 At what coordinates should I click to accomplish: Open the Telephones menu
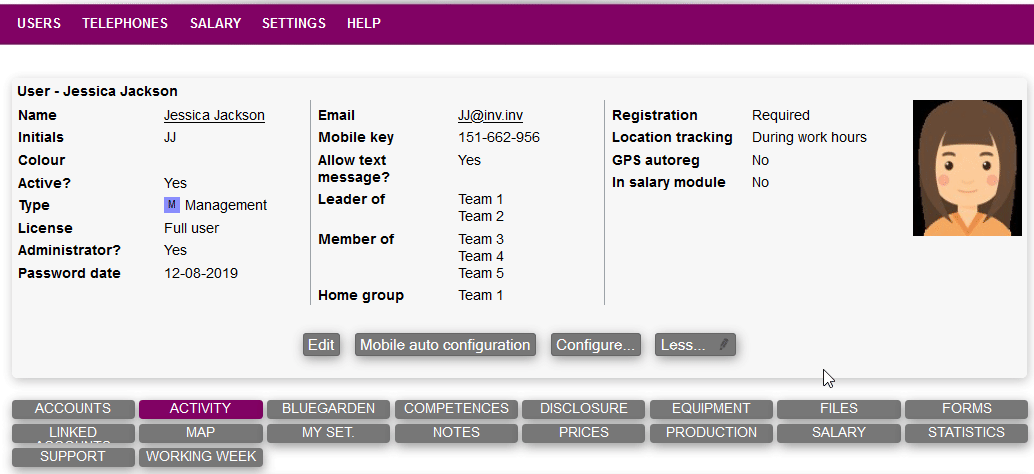[x=125, y=23]
